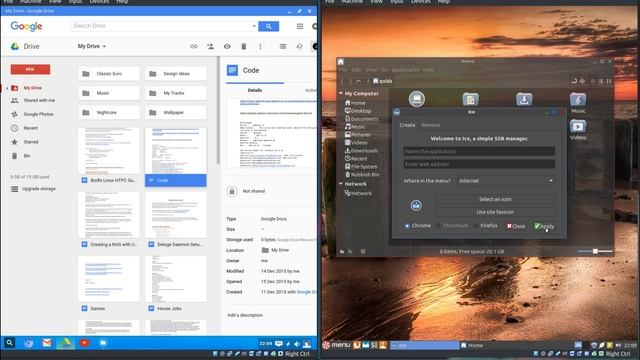The width and height of the screenshot is (640, 360).
Task: Adjust the file manager zoom slider
Action: [x=595, y=251]
